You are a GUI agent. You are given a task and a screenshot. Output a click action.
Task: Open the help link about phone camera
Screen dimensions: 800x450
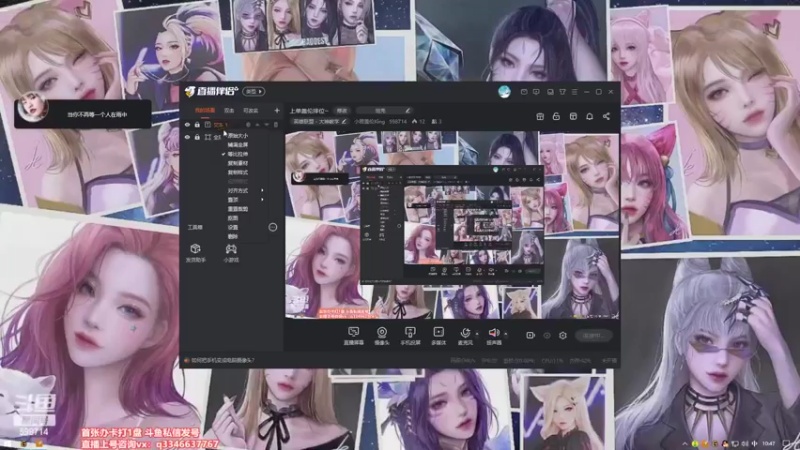(222, 360)
